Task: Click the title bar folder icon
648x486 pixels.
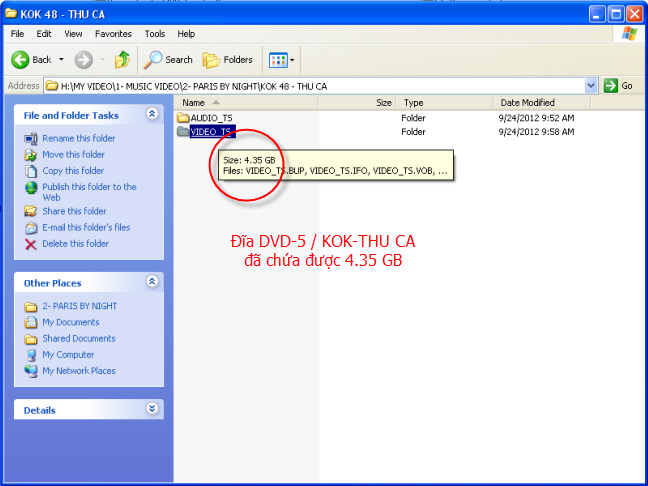Action: [11, 14]
